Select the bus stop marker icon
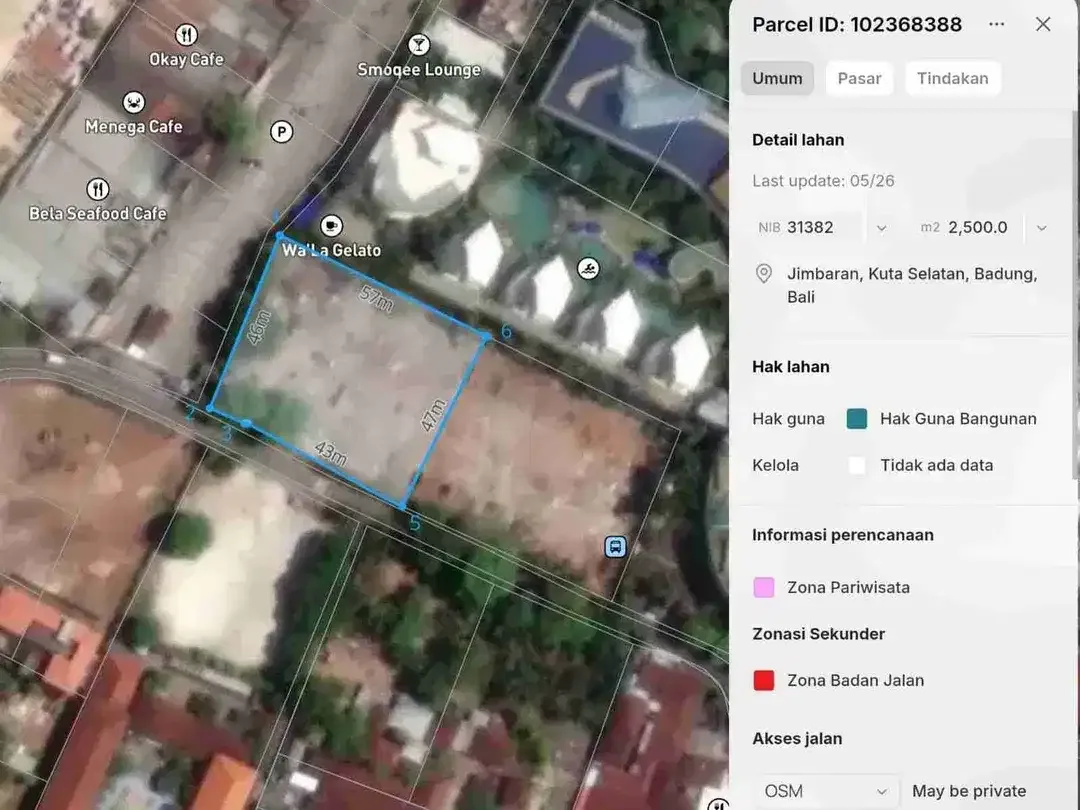 pyautogui.click(x=615, y=547)
